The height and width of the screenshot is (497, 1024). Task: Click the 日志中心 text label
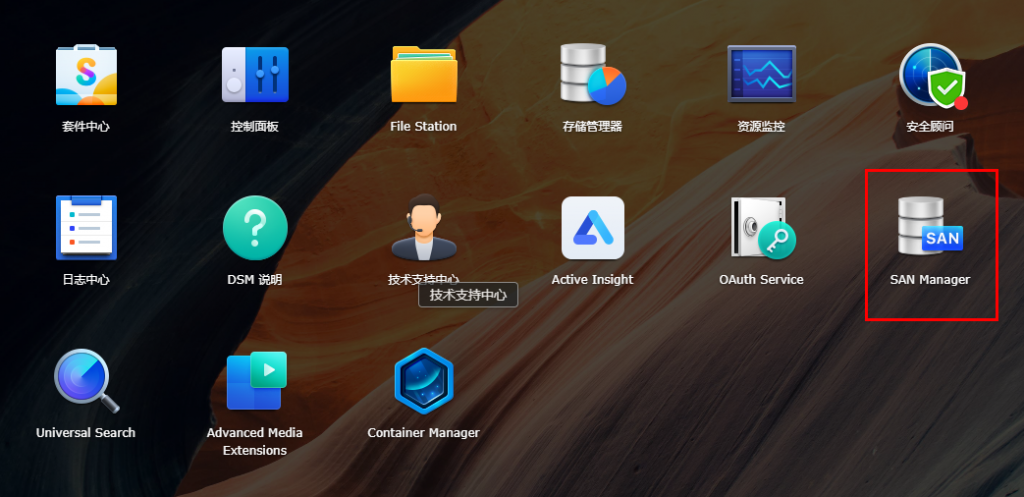click(86, 280)
